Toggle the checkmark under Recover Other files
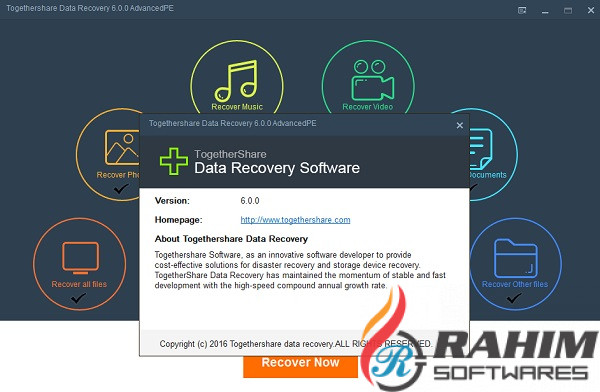Screen dimensions: 600x392 (514, 297)
